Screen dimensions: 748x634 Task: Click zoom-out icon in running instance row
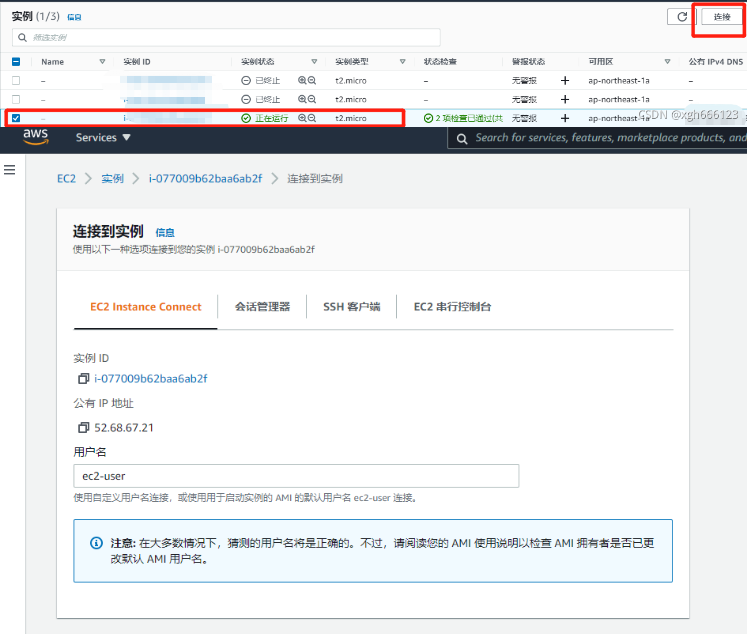[312, 118]
